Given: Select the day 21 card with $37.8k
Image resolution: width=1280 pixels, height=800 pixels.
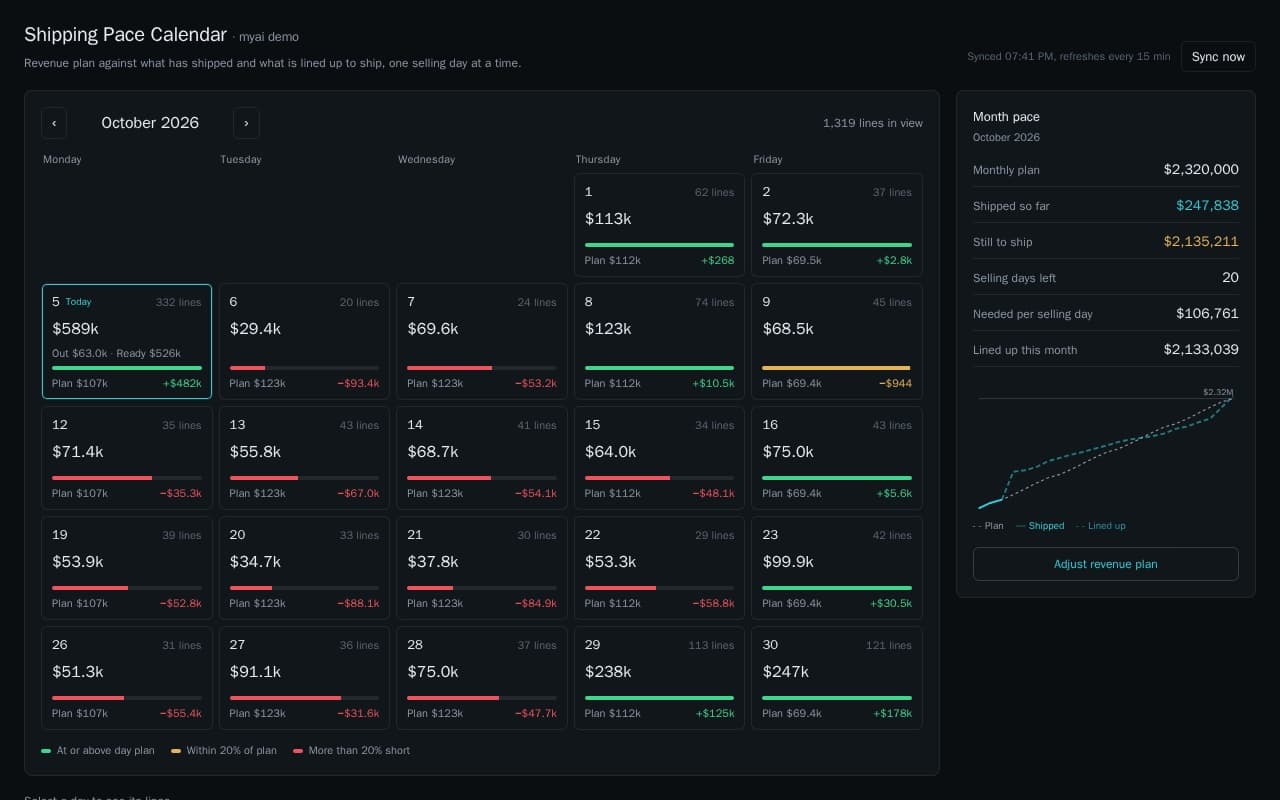Looking at the screenshot, I should tap(482, 568).
